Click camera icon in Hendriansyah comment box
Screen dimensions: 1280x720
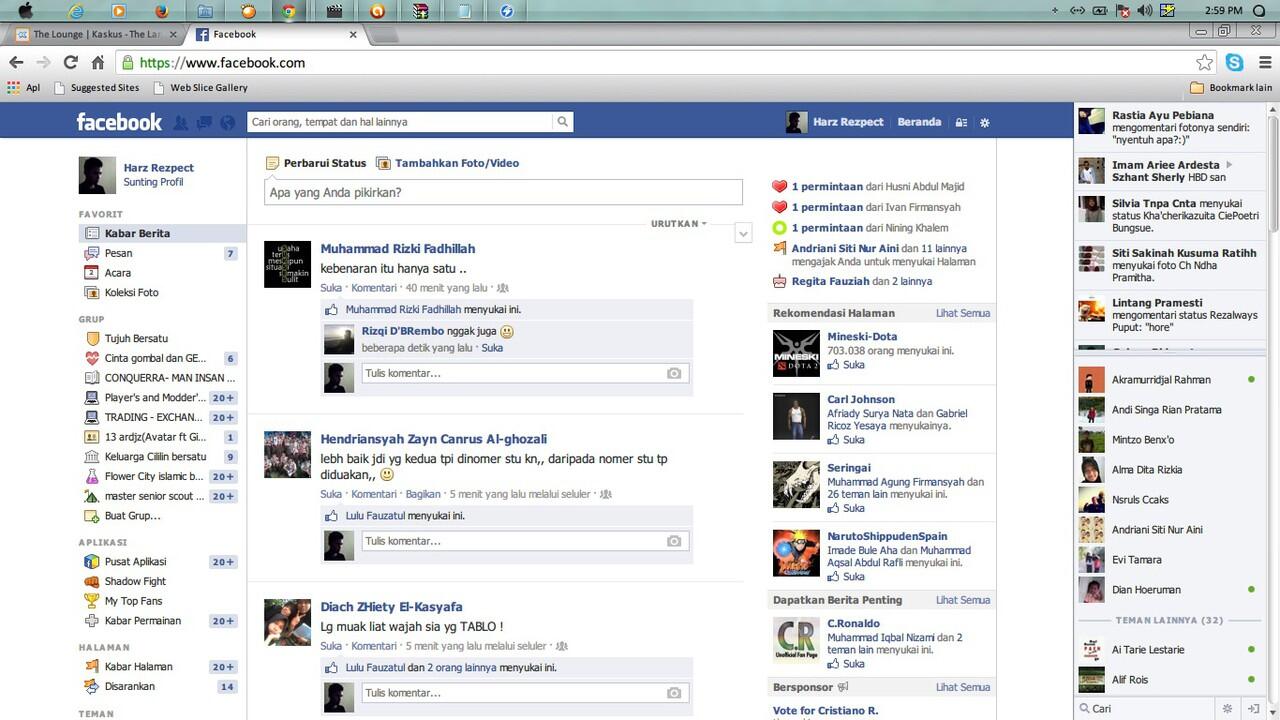pos(674,541)
